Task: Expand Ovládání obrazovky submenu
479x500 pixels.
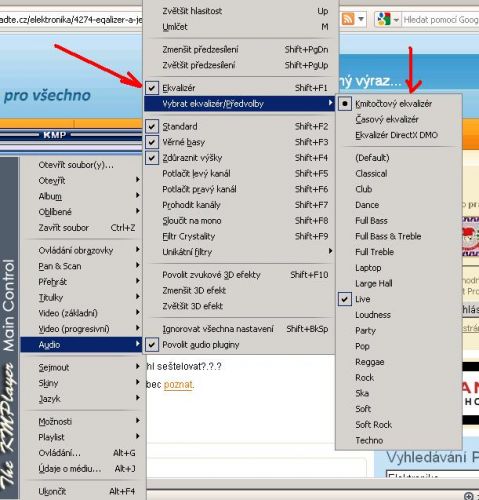Action: pos(81,250)
